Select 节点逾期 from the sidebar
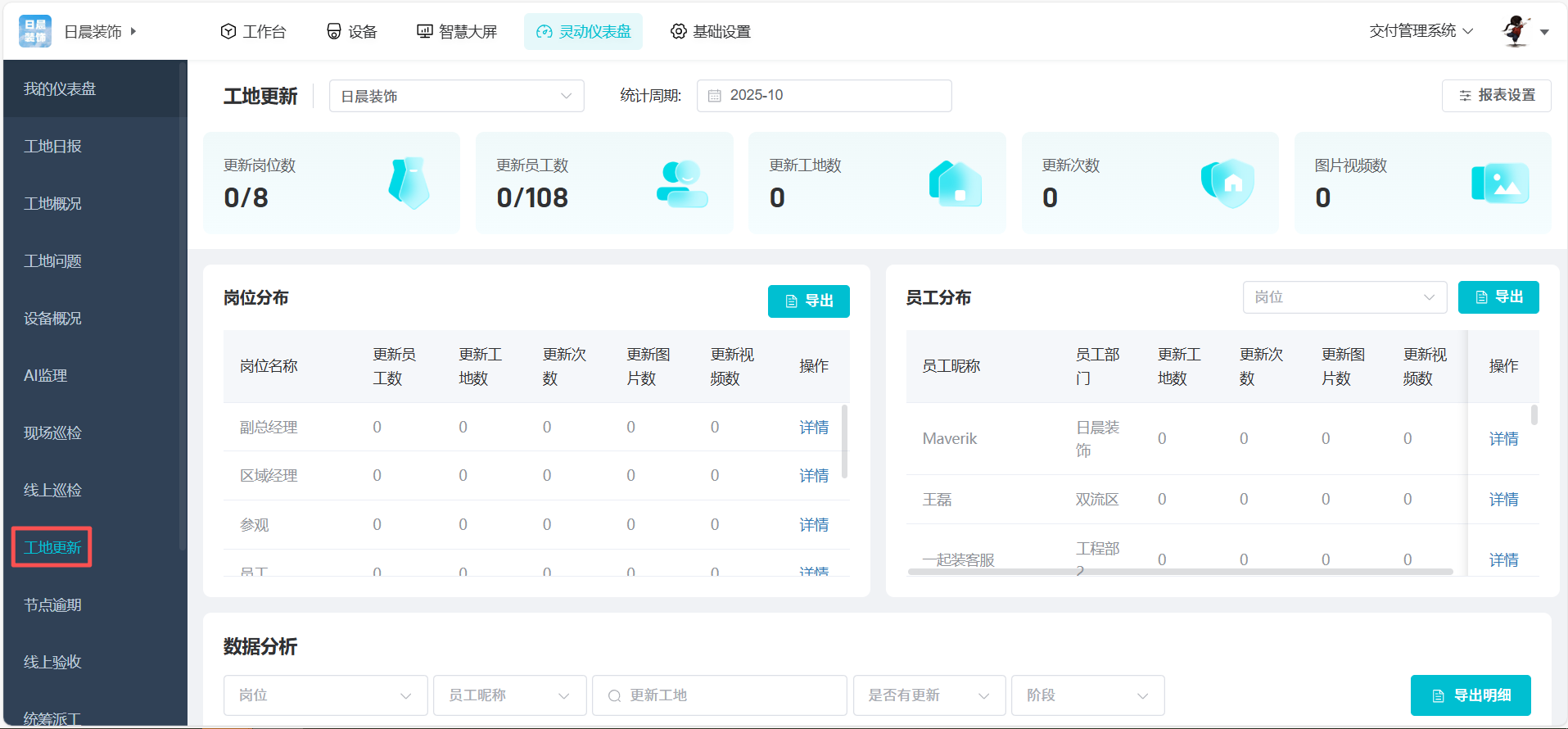Image resolution: width=1568 pixels, height=729 pixels. [53, 605]
